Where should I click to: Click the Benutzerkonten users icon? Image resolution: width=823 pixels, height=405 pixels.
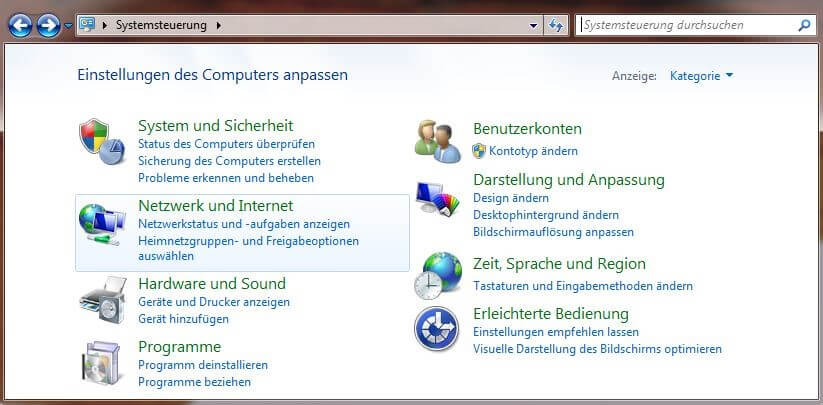(x=437, y=141)
